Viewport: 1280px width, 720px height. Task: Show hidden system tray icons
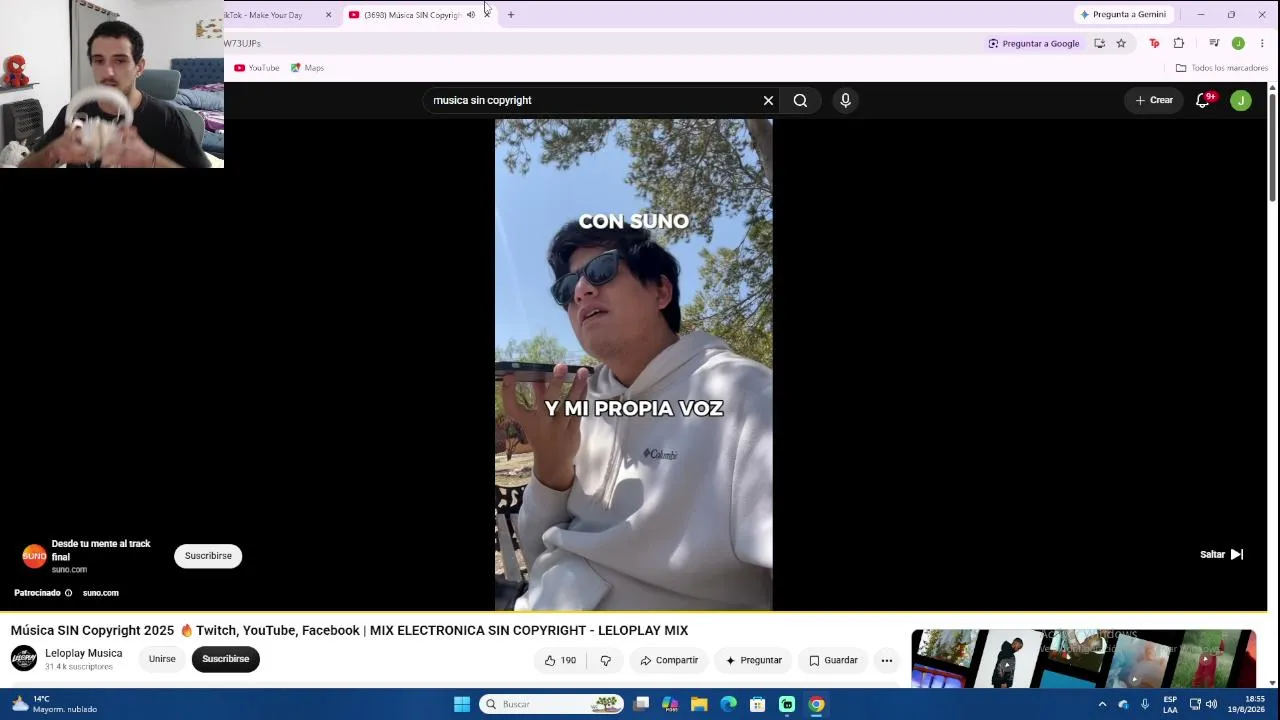(1102, 704)
